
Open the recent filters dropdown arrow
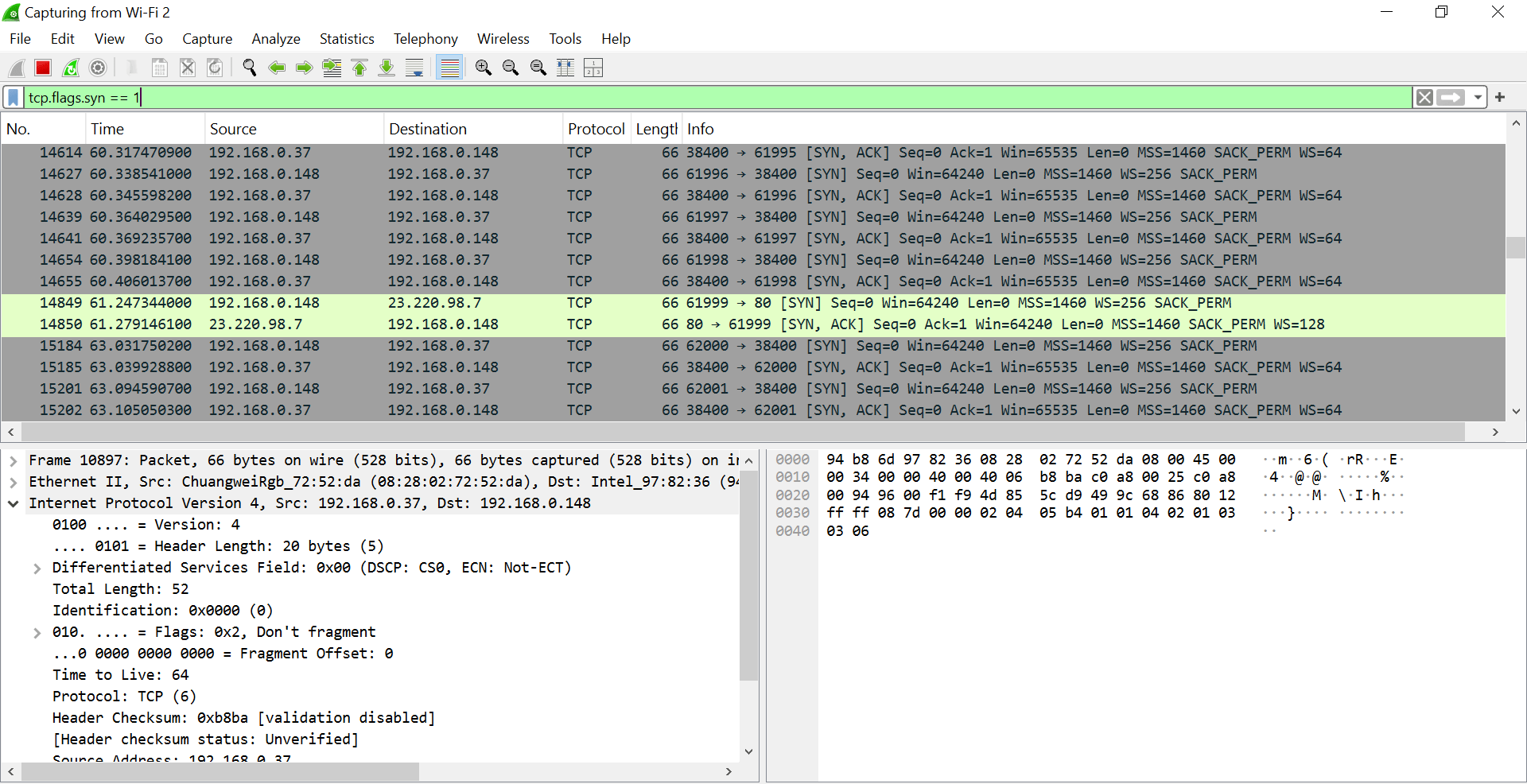(1478, 98)
